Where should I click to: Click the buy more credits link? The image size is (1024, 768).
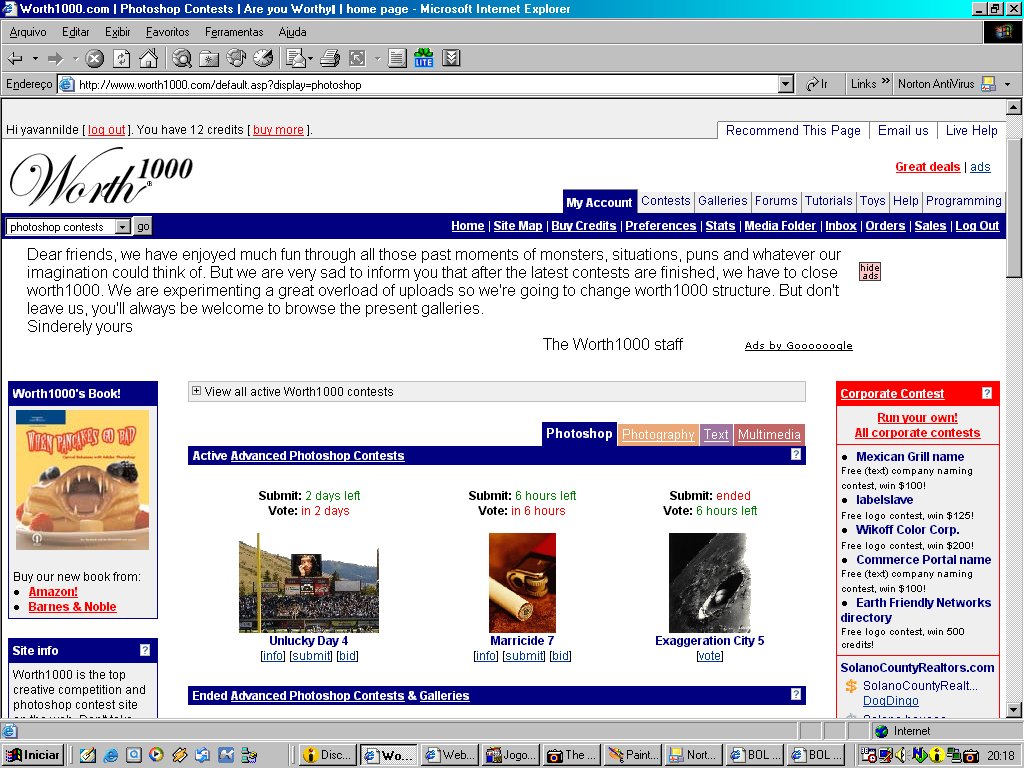point(278,130)
